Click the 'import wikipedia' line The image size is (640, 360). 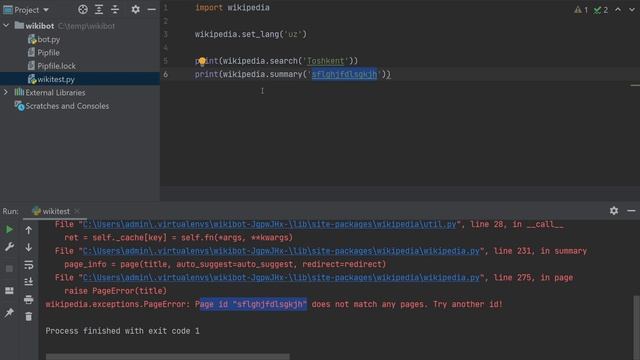point(232,8)
